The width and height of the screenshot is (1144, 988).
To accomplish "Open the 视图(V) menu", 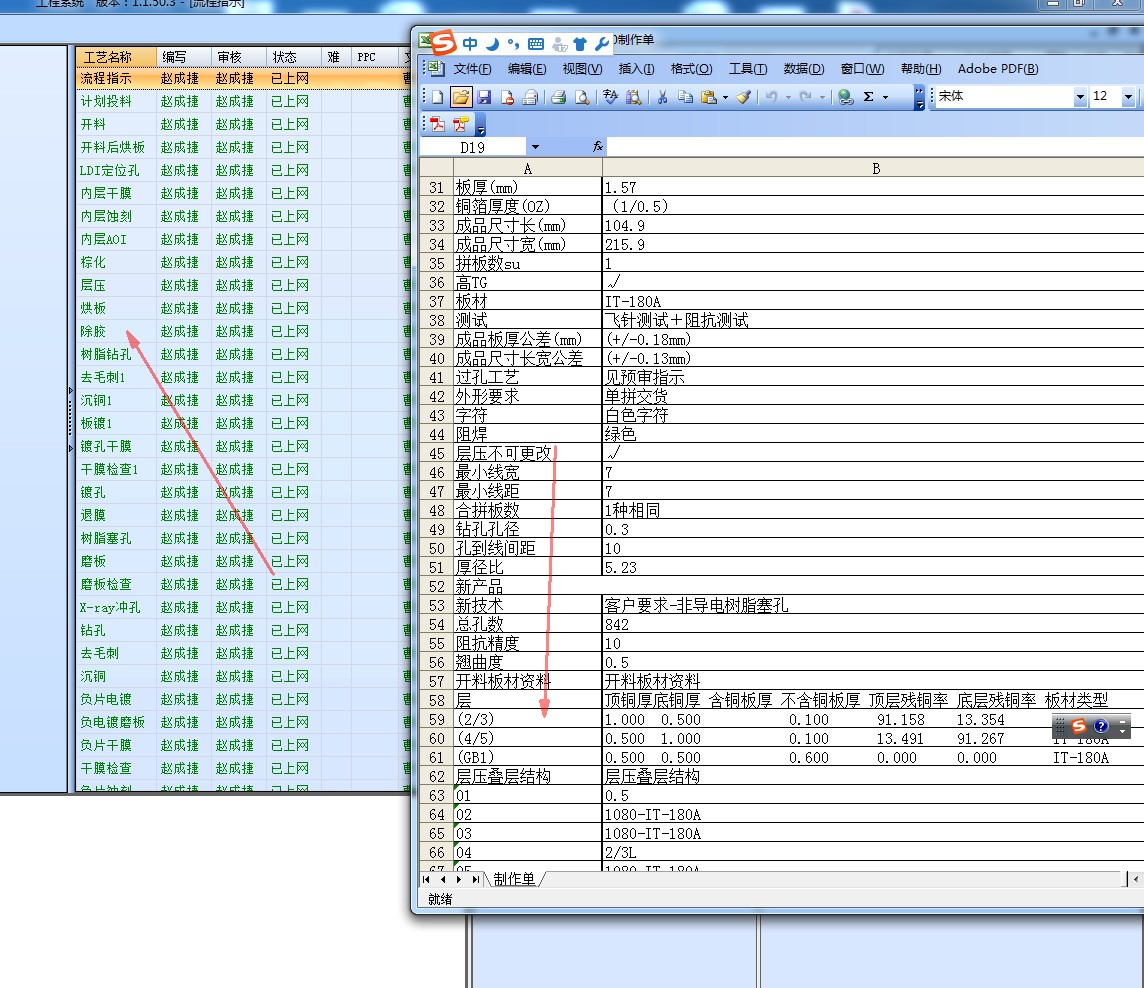I will point(582,69).
